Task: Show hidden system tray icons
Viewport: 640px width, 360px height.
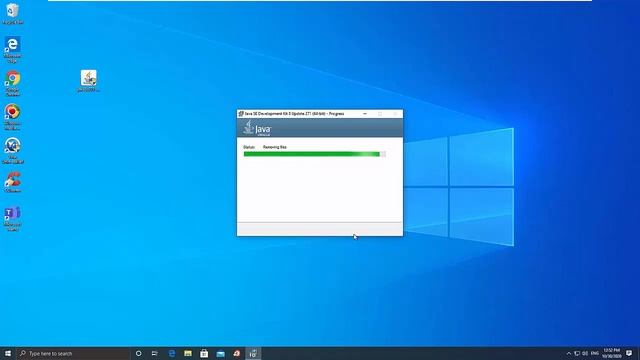Action: [569, 353]
